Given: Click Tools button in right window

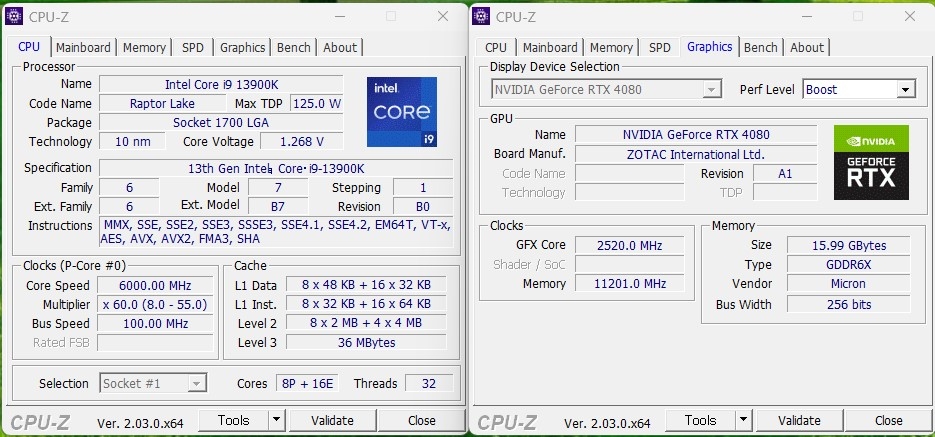Looking at the screenshot, I should tap(700, 420).
